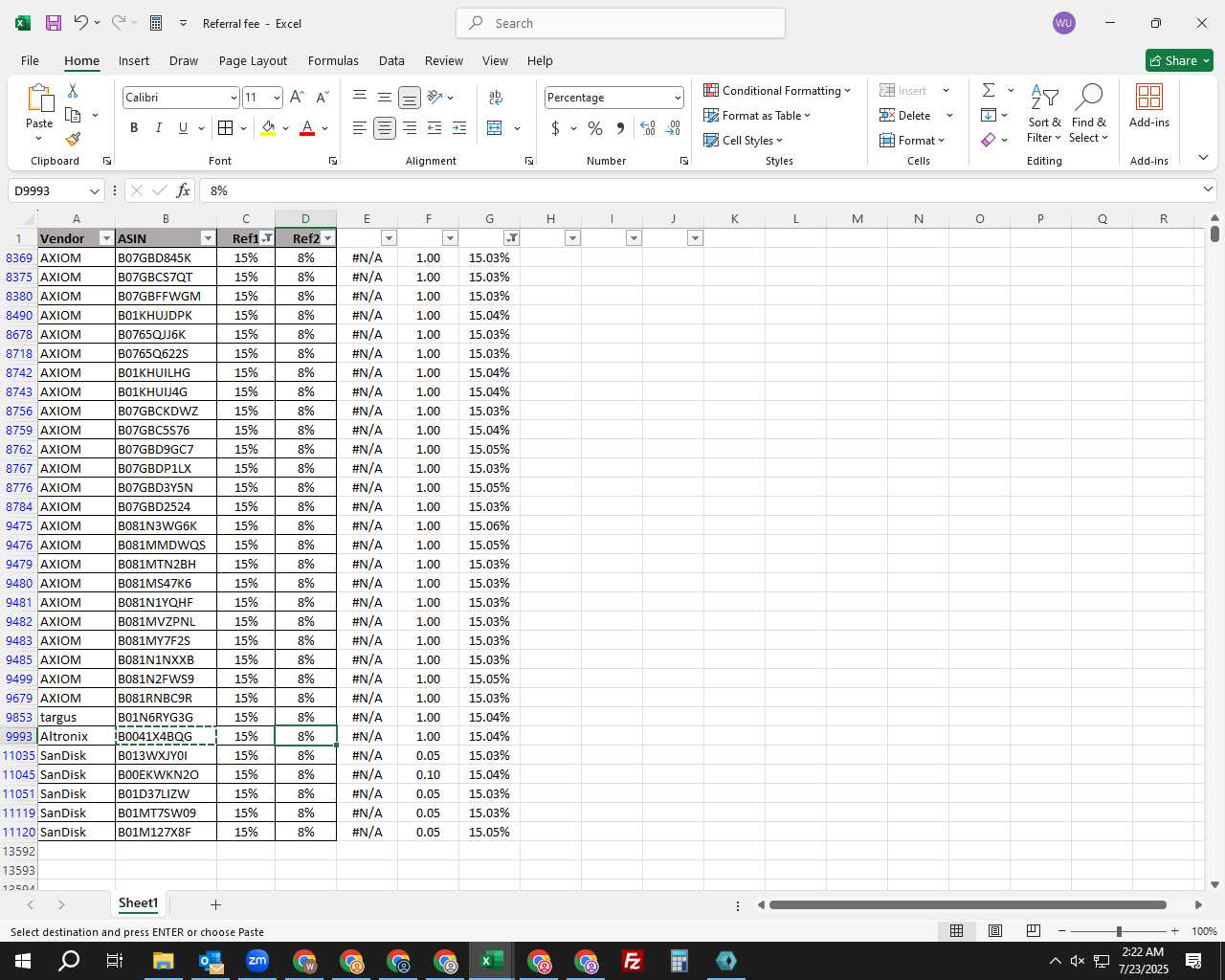This screenshot has width=1225, height=980.
Task: Apply the red Font Color swatch
Action: [x=307, y=128]
